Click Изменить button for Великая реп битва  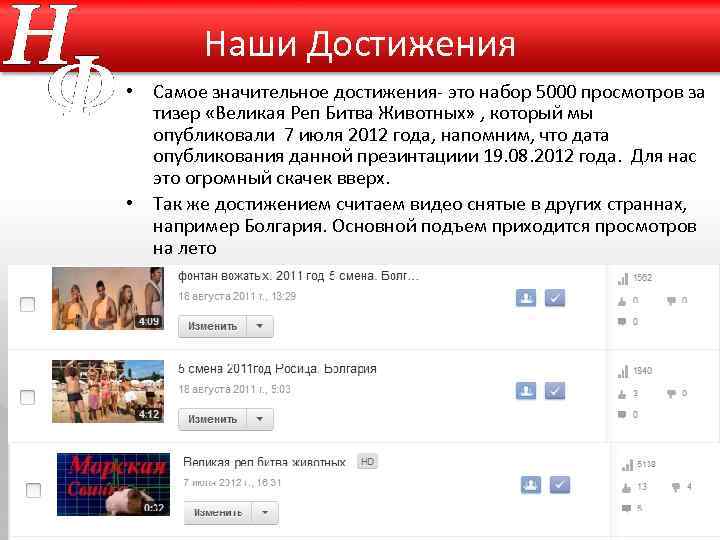(218, 512)
